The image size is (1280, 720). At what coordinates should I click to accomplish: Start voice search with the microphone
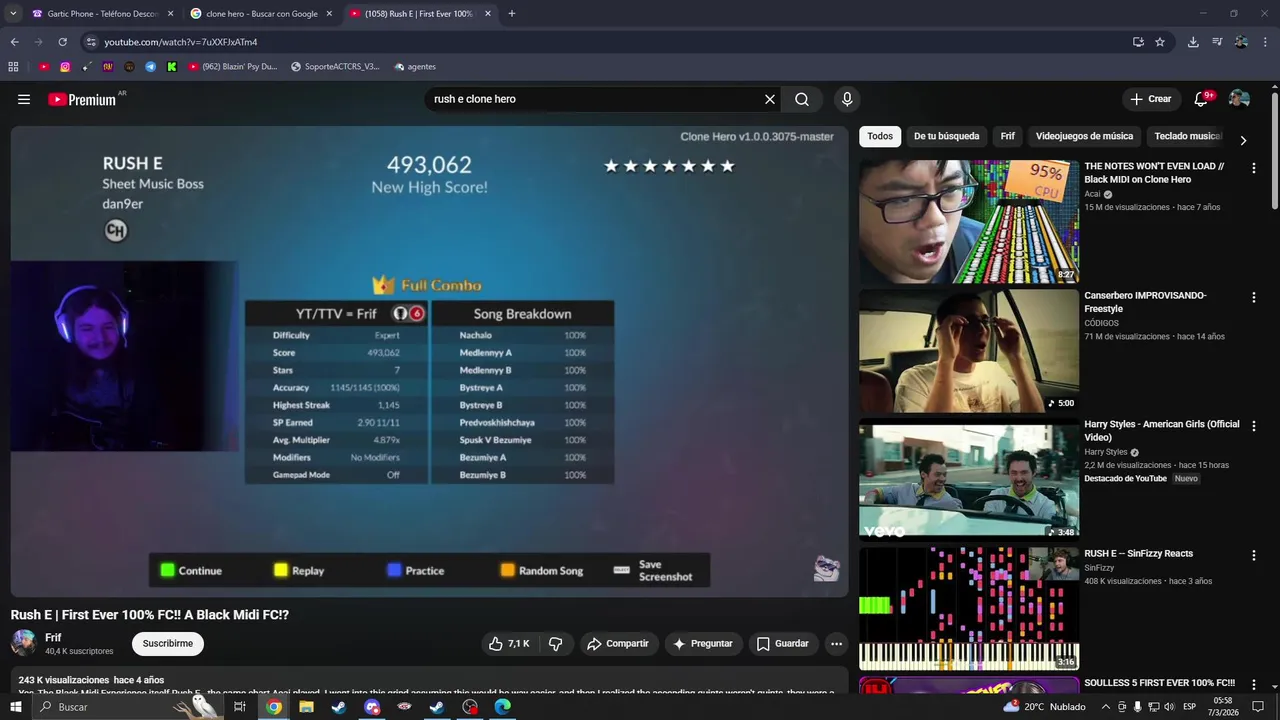[x=847, y=99]
